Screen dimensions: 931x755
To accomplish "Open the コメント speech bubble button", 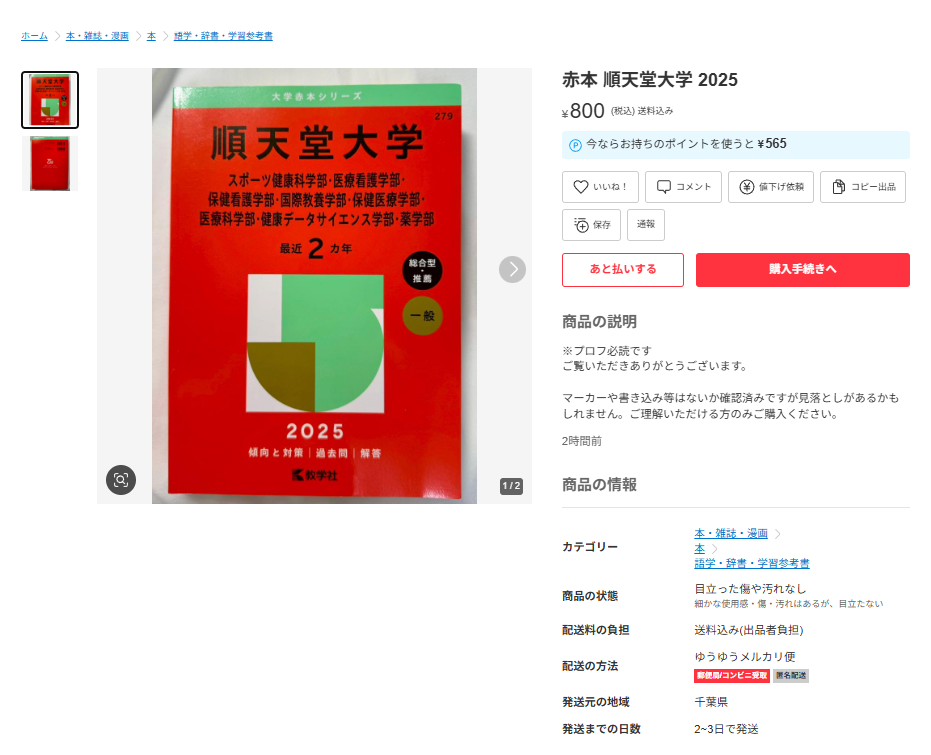I will tap(683, 187).
